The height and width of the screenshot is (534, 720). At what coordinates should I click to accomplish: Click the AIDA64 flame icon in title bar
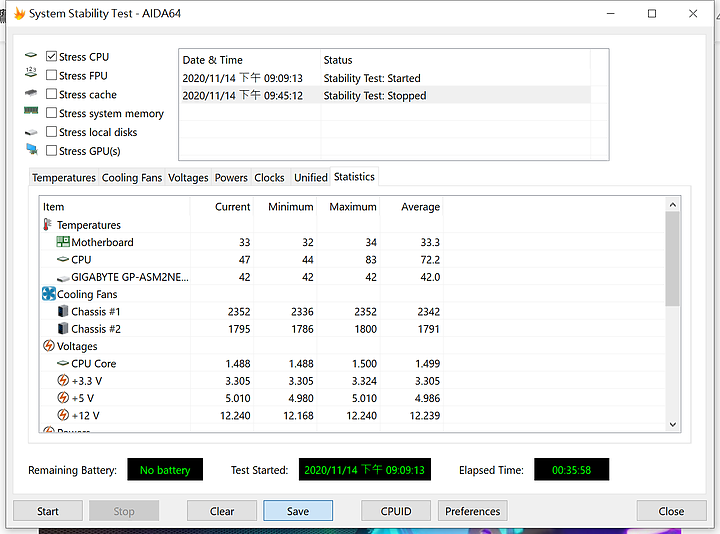point(19,13)
